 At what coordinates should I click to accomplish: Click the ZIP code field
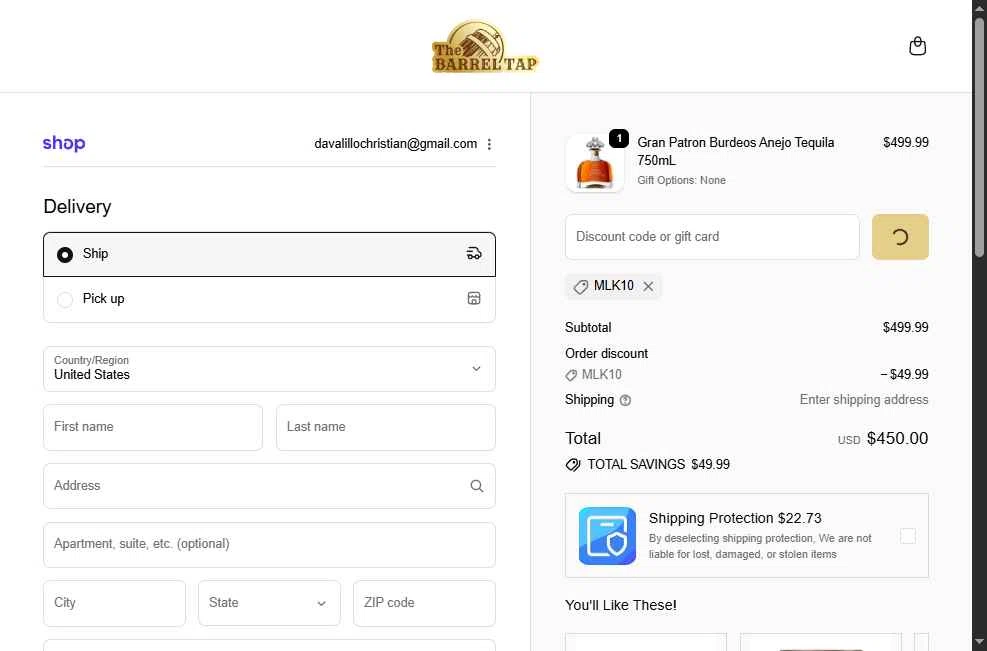pyautogui.click(x=424, y=603)
